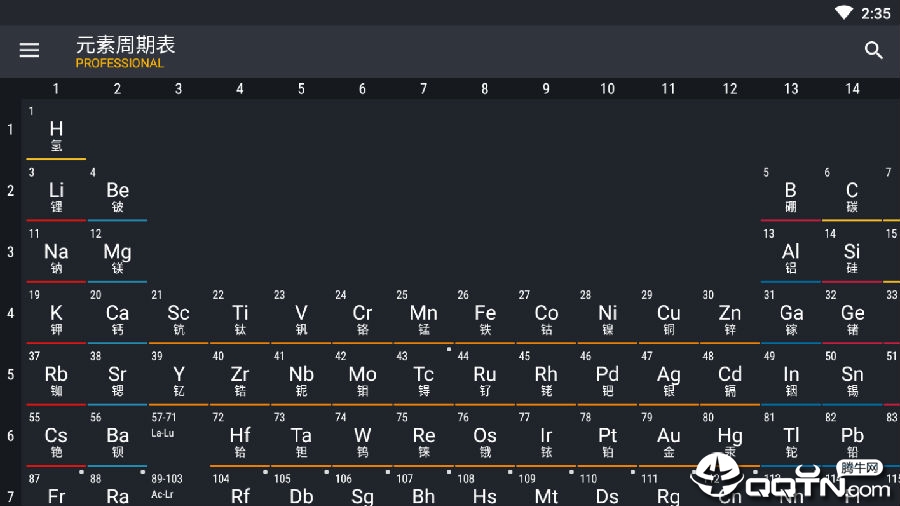
Task: Tap the Carbon (C) element tile
Action: [x=852, y=193]
